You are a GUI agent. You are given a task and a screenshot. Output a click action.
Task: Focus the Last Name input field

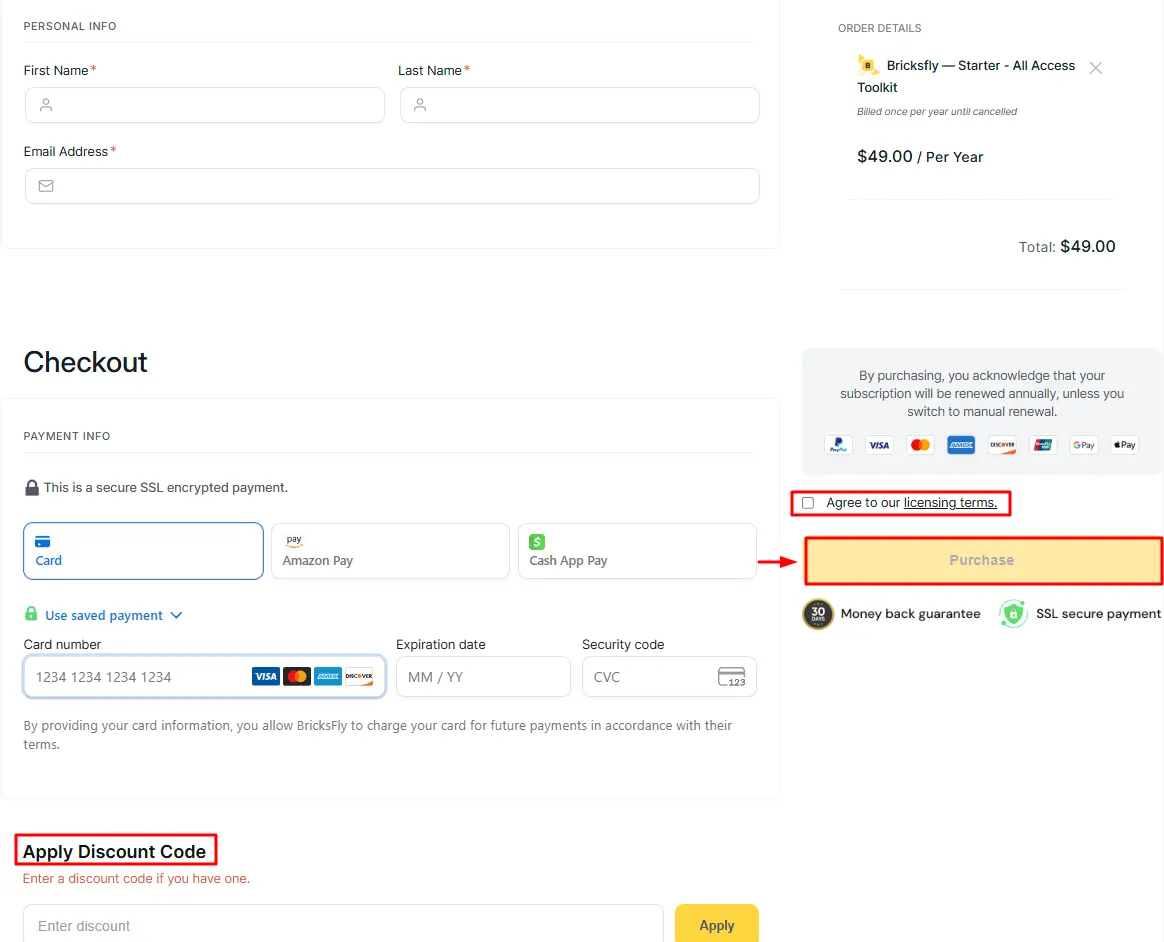point(580,105)
